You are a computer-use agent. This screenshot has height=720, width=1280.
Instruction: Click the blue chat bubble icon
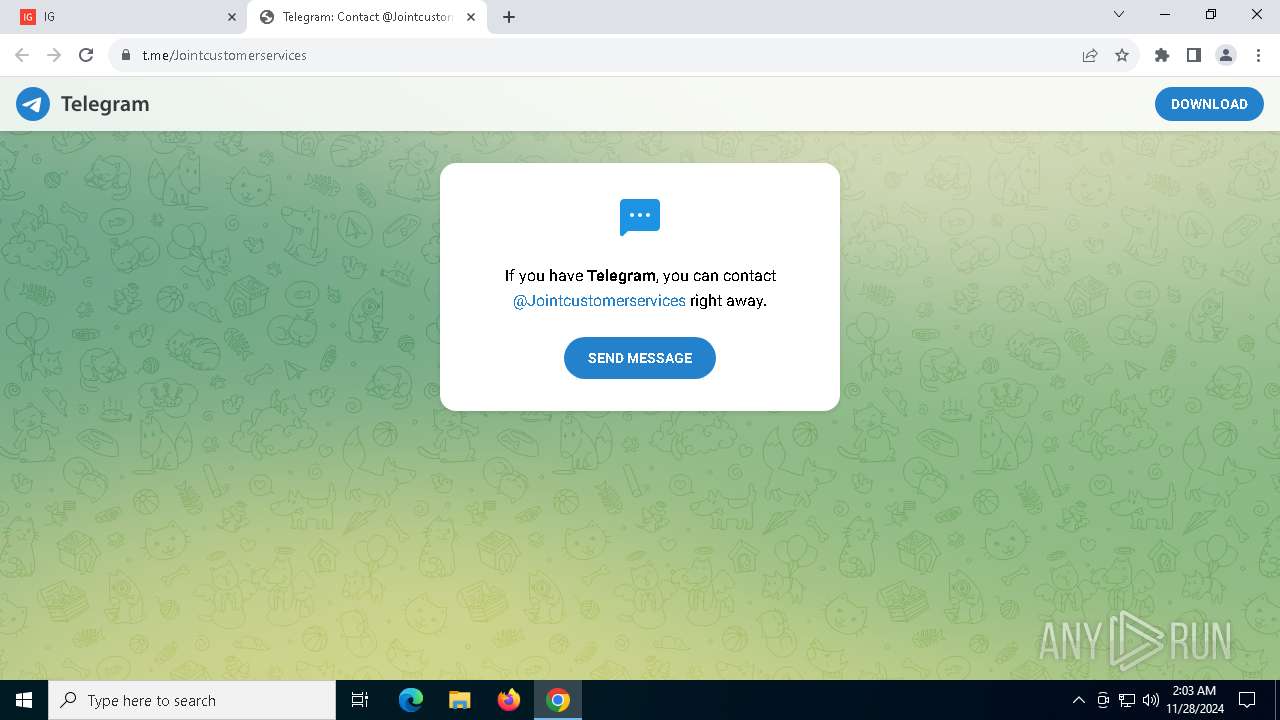pyautogui.click(x=640, y=217)
